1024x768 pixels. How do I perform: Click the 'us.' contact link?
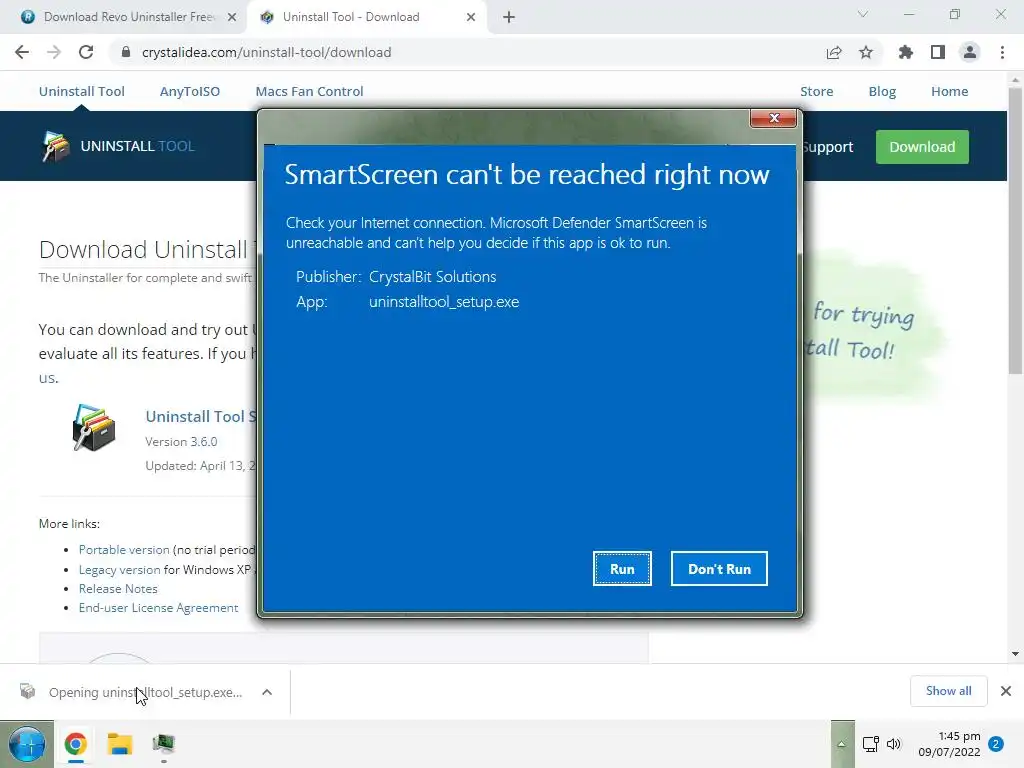coord(48,377)
